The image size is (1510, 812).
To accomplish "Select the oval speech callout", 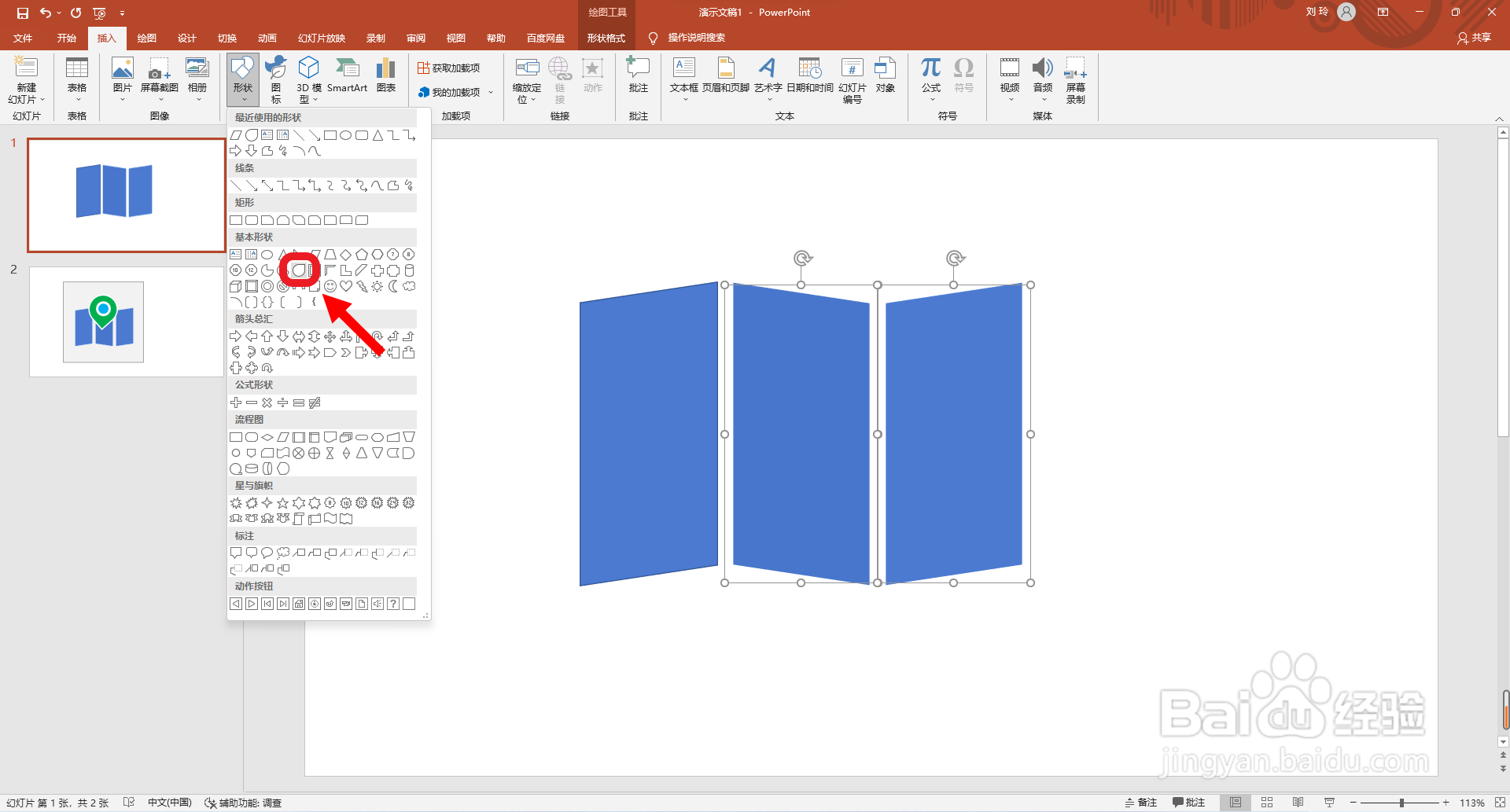I will (267, 553).
